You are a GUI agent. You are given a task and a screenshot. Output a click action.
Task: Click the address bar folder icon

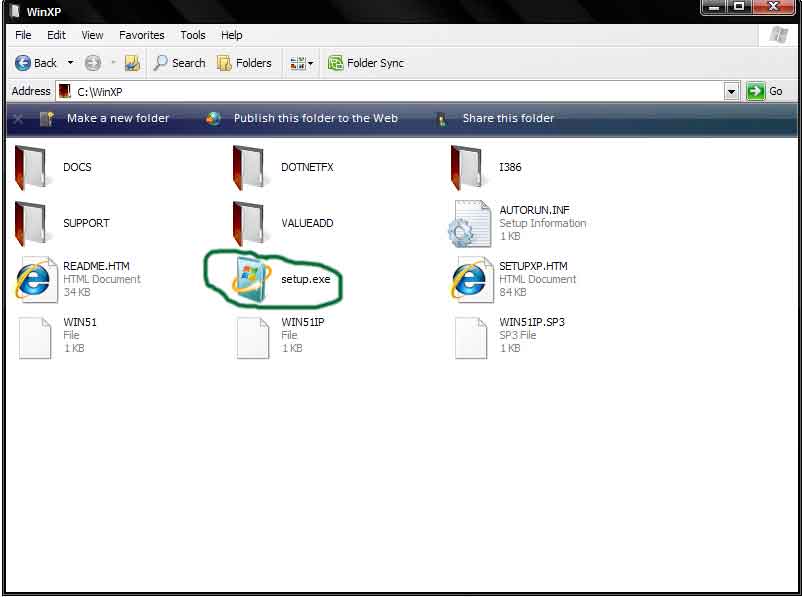[x=64, y=92]
